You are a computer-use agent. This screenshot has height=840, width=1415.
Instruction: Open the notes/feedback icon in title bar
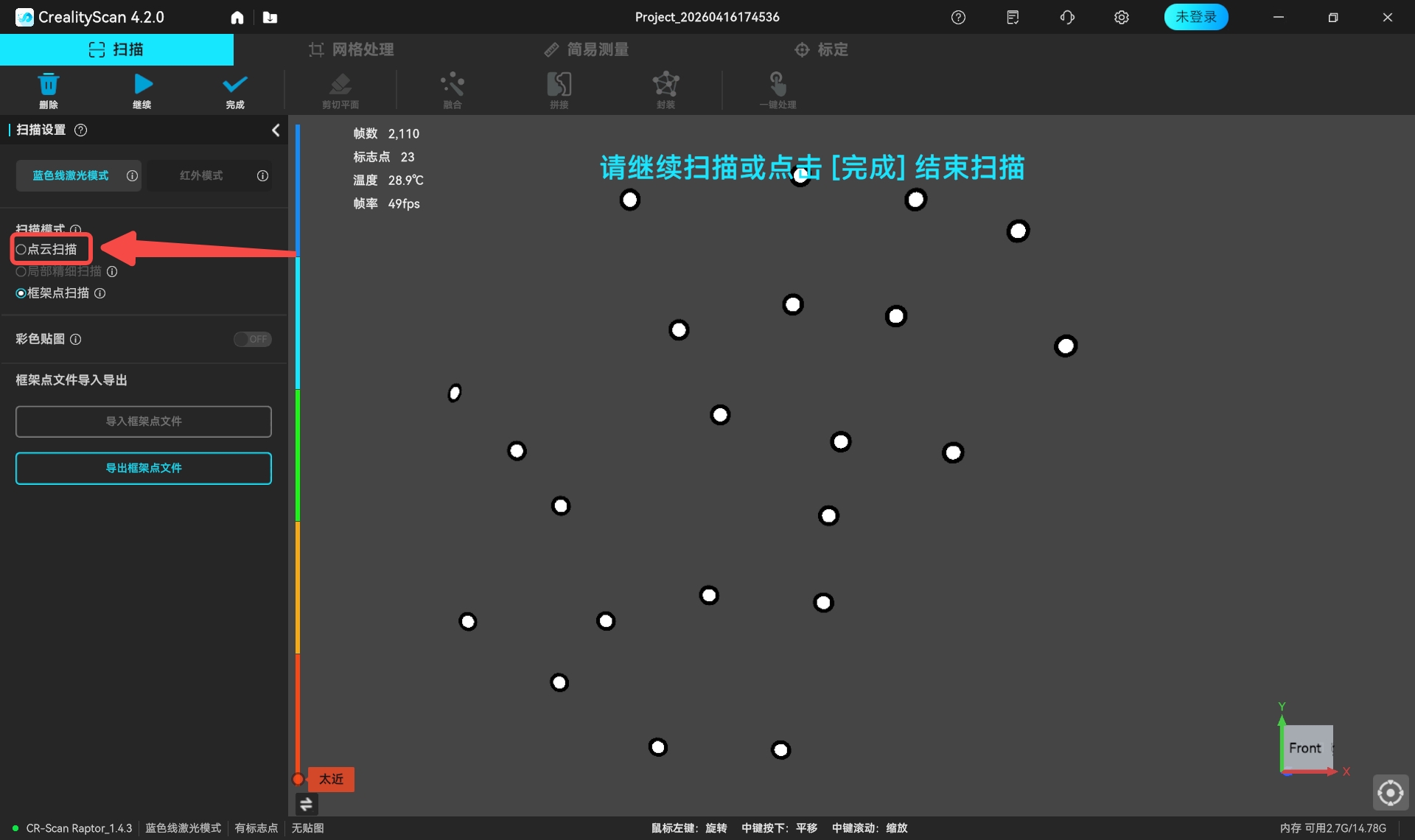[1013, 17]
